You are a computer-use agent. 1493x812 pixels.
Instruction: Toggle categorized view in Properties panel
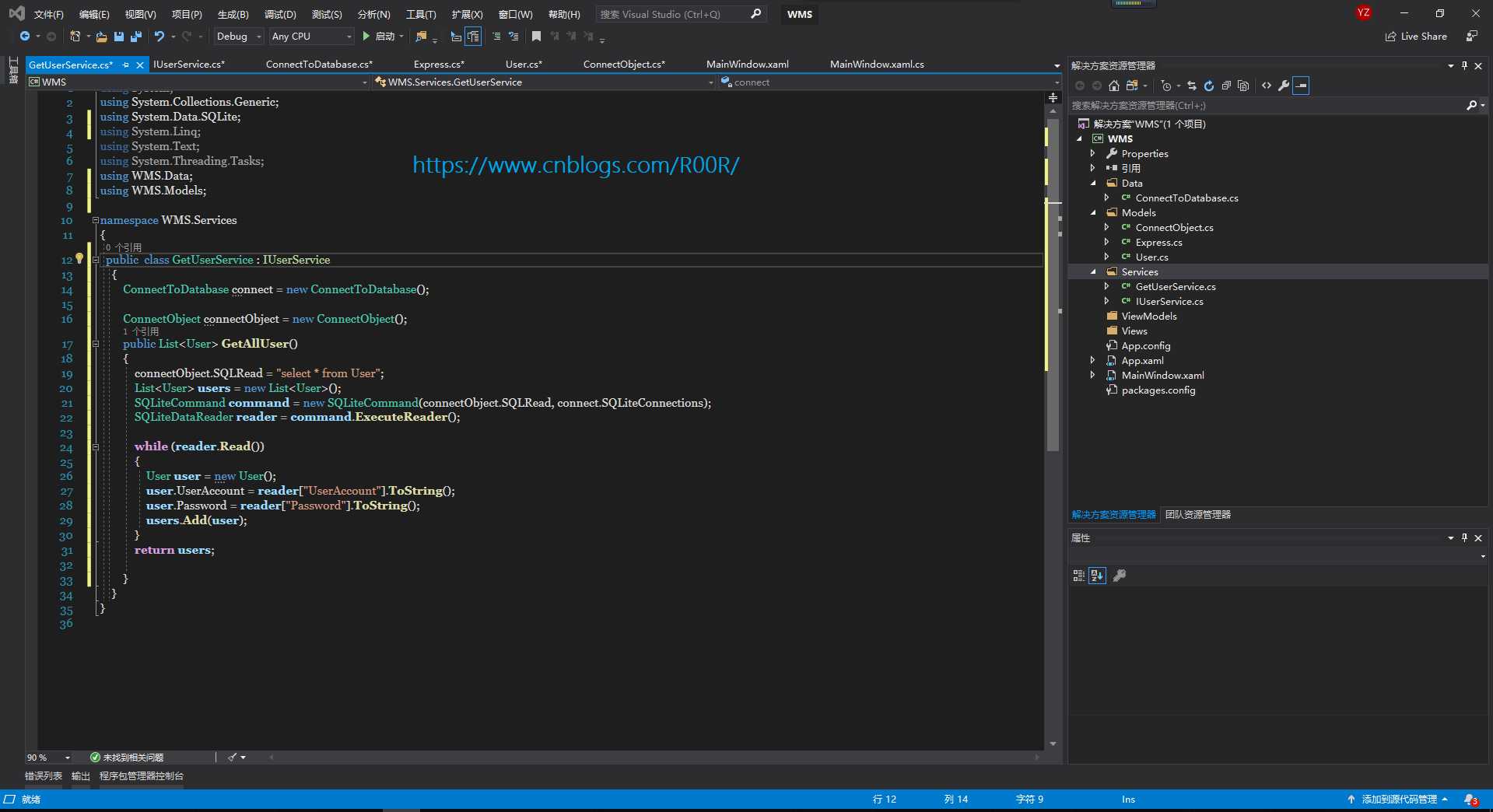(x=1078, y=576)
